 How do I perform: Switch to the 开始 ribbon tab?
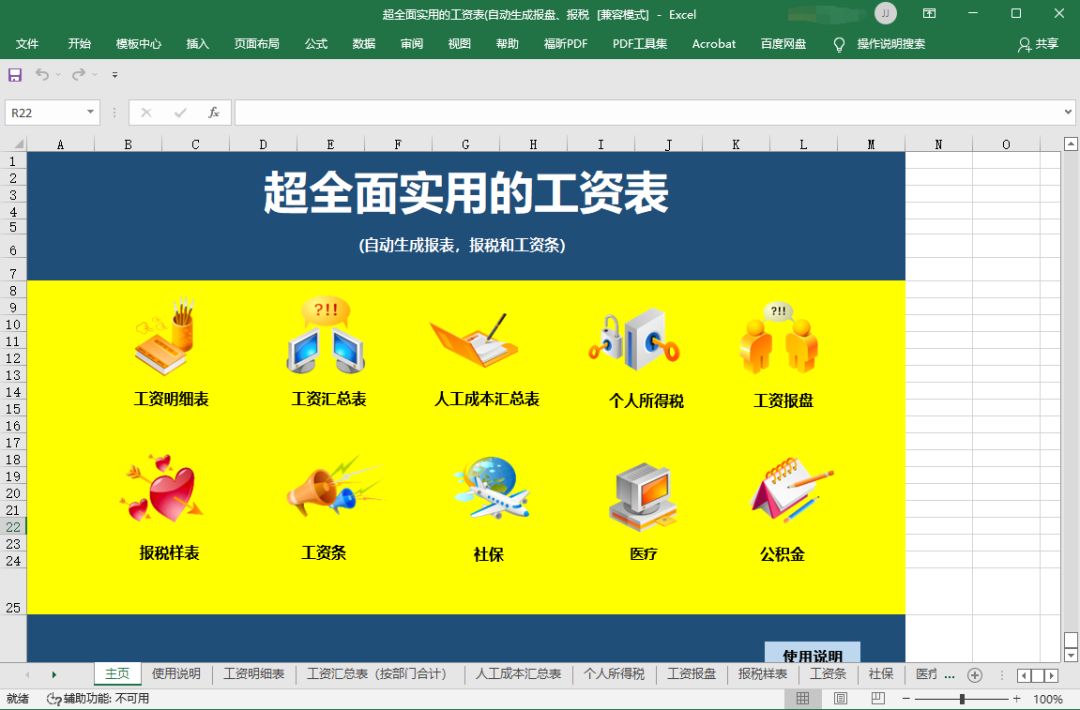pos(79,43)
